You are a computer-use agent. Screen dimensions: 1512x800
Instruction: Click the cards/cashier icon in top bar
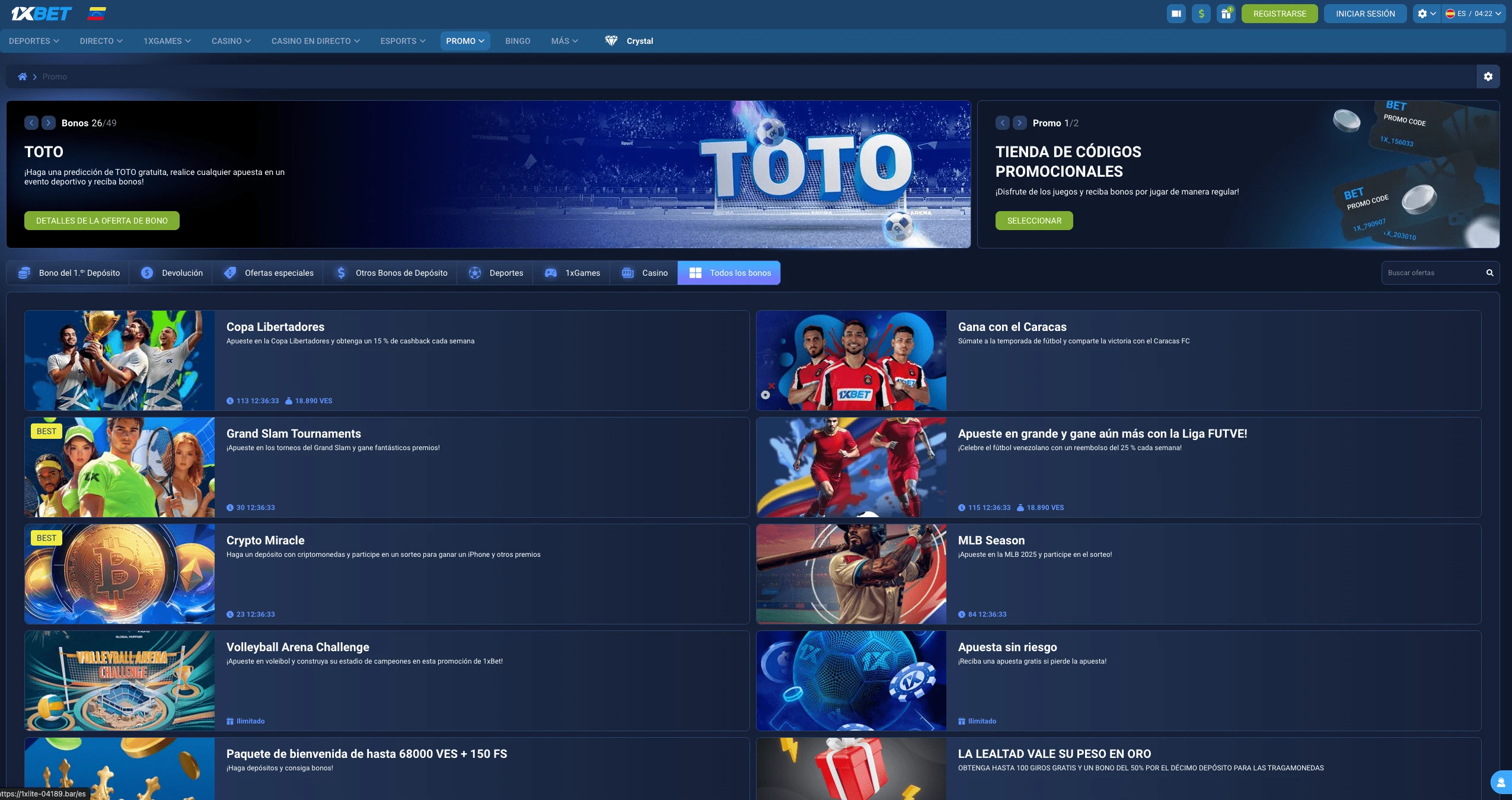1176,13
